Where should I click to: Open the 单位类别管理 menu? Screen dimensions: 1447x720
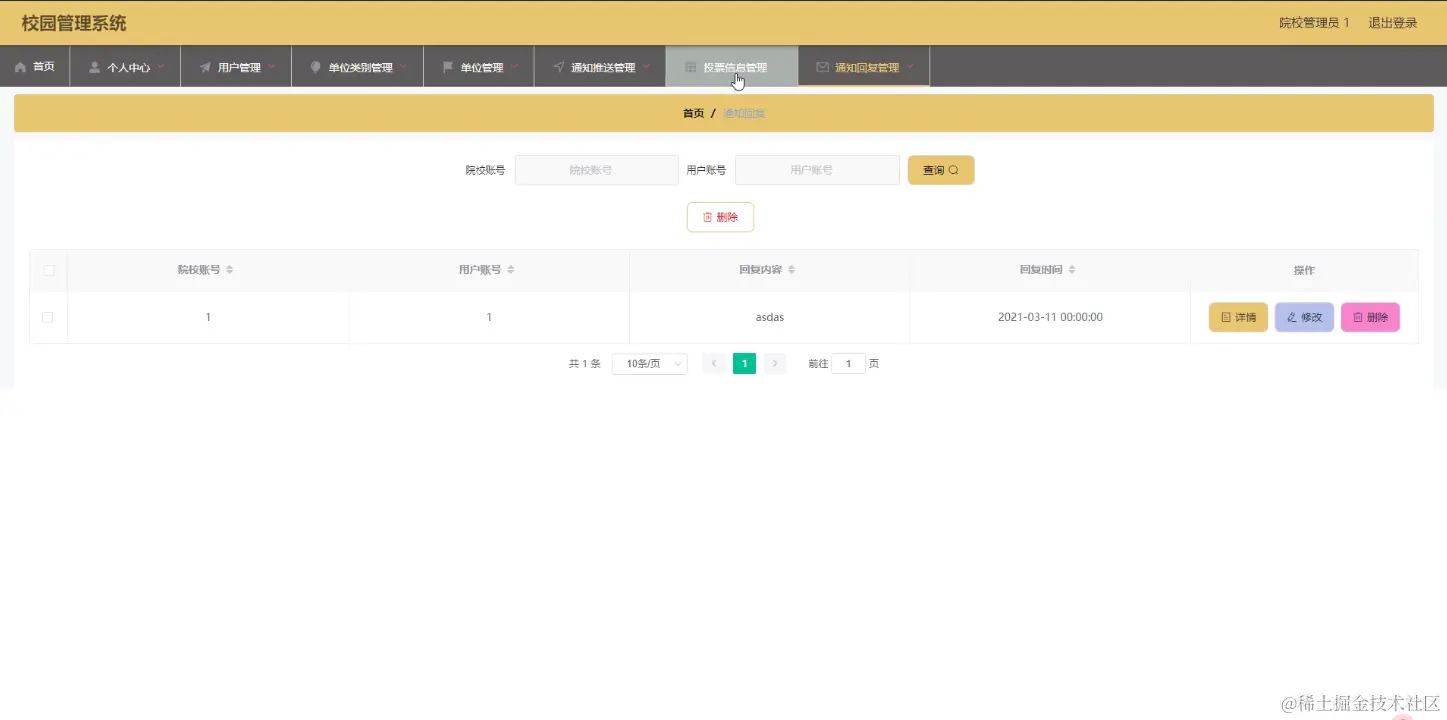tap(358, 67)
